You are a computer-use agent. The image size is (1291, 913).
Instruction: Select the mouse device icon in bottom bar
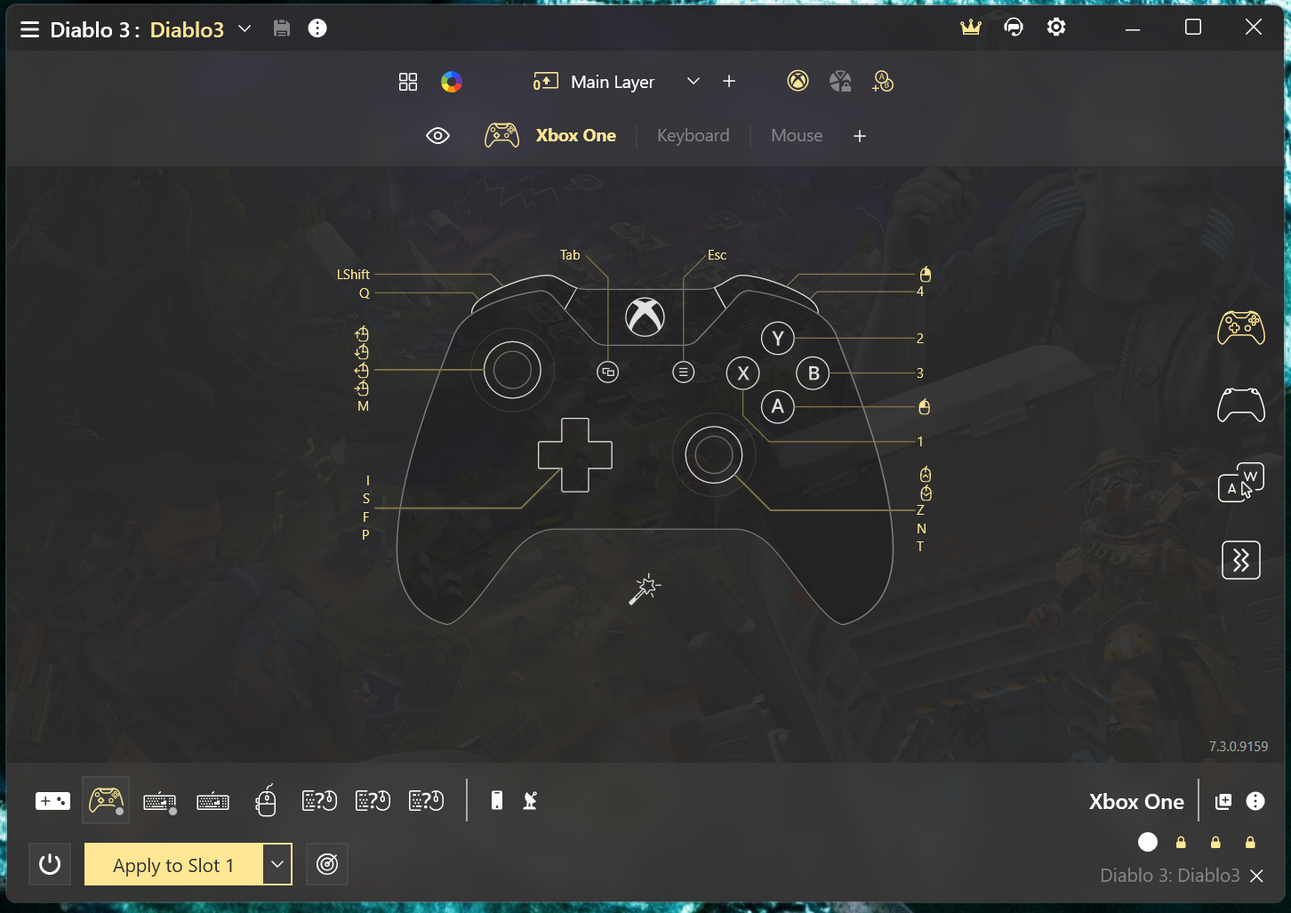tap(265, 800)
